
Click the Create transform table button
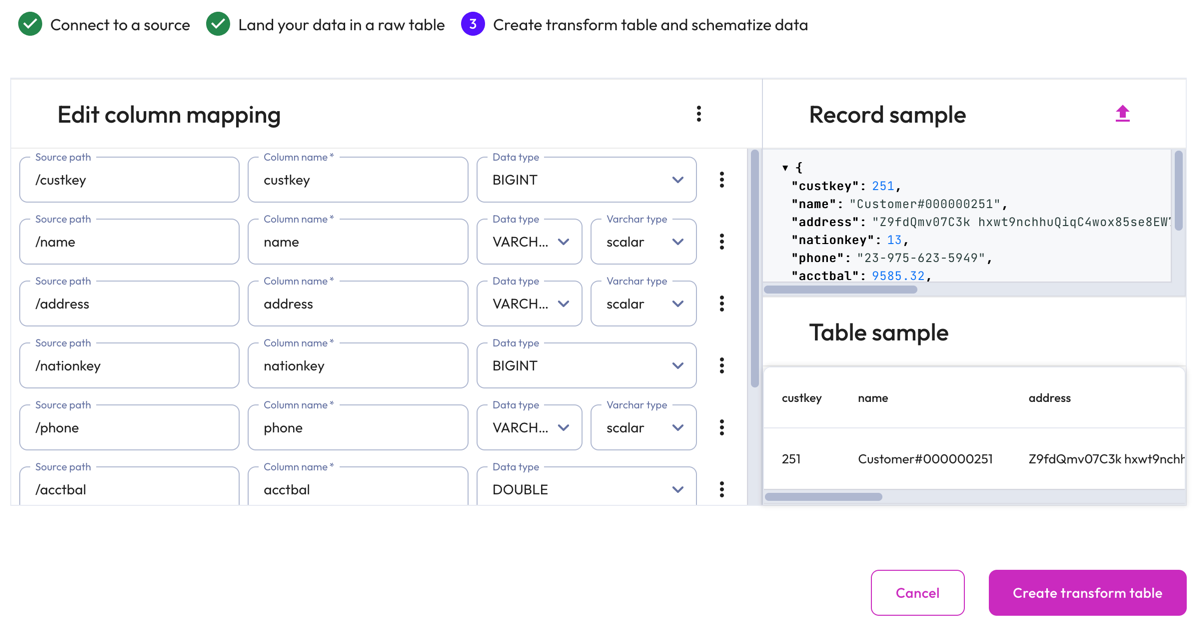tap(1087, 592)
